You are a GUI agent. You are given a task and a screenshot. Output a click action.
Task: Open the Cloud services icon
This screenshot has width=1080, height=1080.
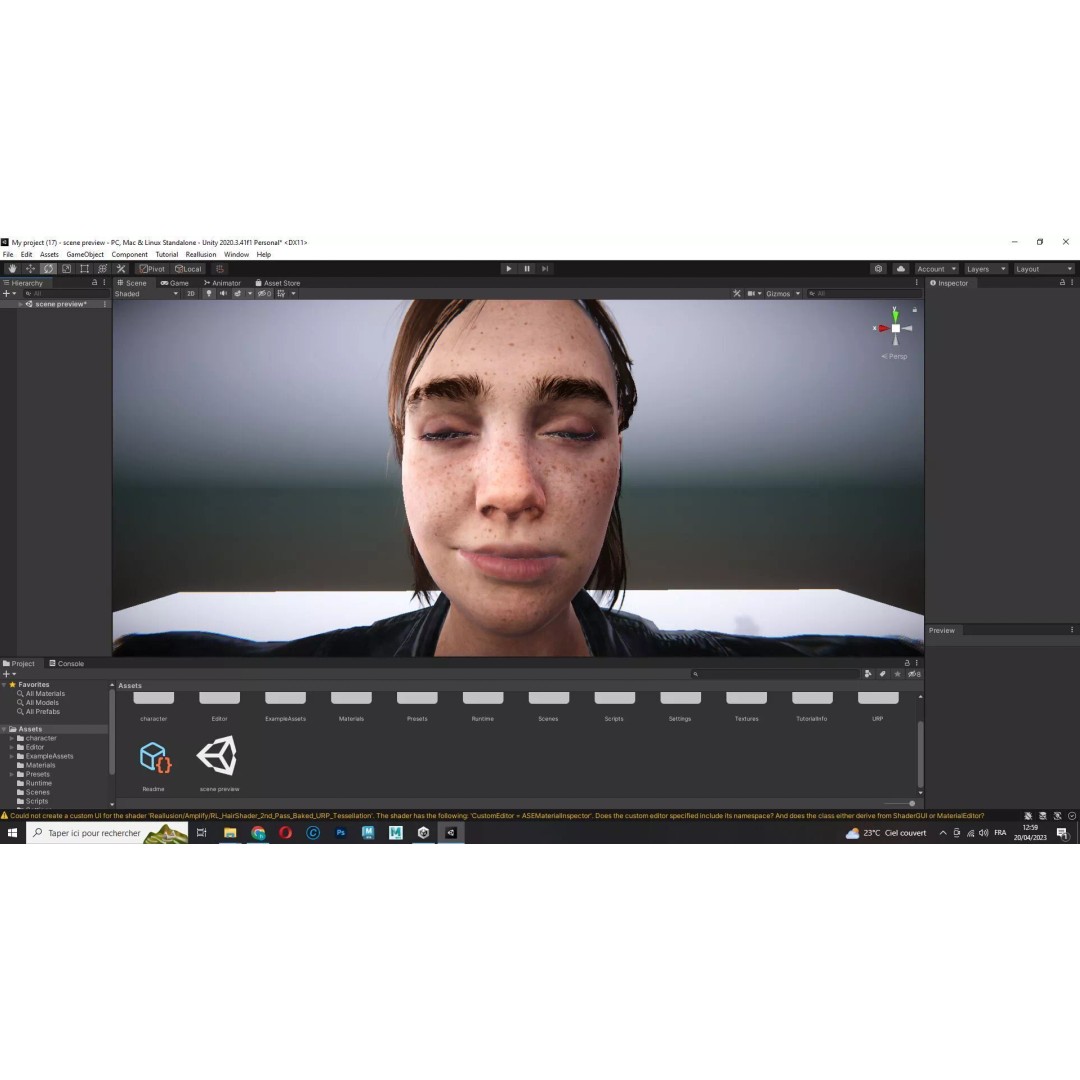(x=900, y=269)
